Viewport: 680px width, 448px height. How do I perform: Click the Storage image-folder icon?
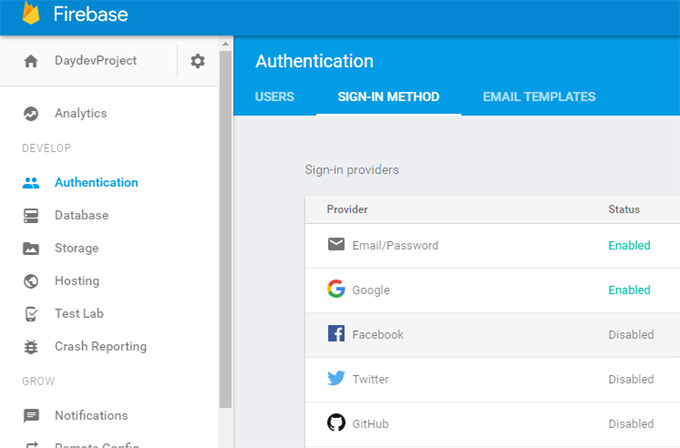(31, 249)
